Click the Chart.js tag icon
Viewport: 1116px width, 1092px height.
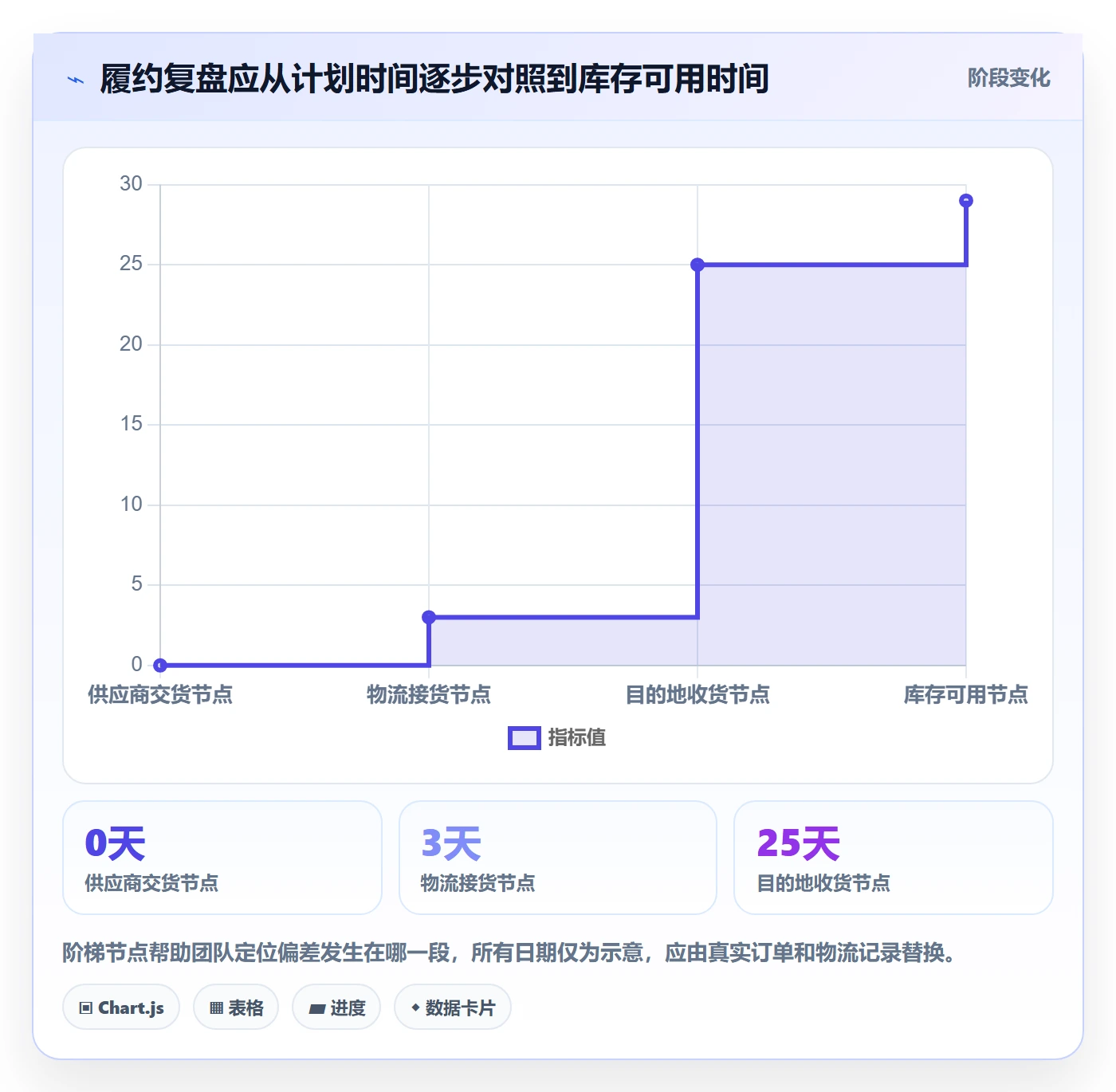coord(86,1008)
